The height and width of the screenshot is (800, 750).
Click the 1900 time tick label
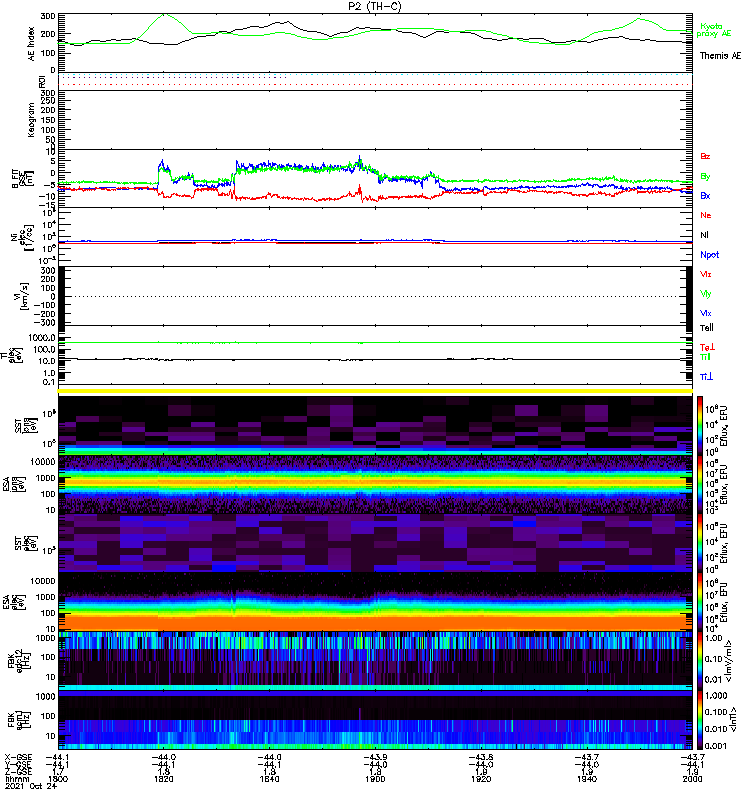pos(375,779)
